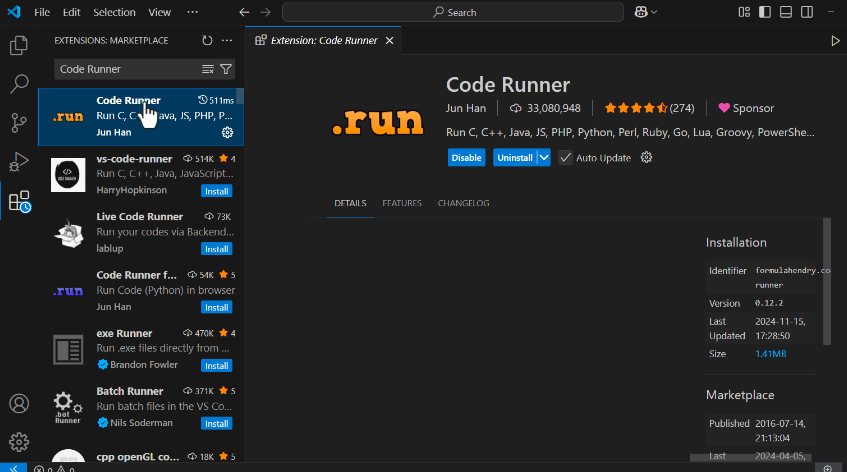Image resolution: width=847 pixels, height=472 pixels.
Task: Click the large .run extension logo
Action: tap(378, 121)
